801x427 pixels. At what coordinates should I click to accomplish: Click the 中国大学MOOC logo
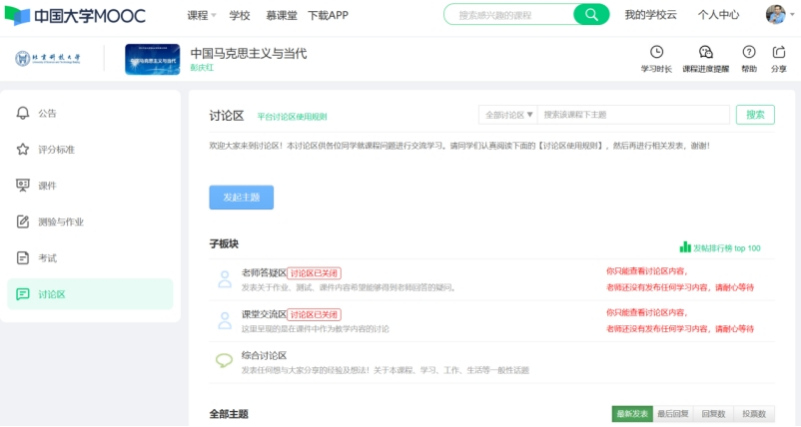[76, 16]
